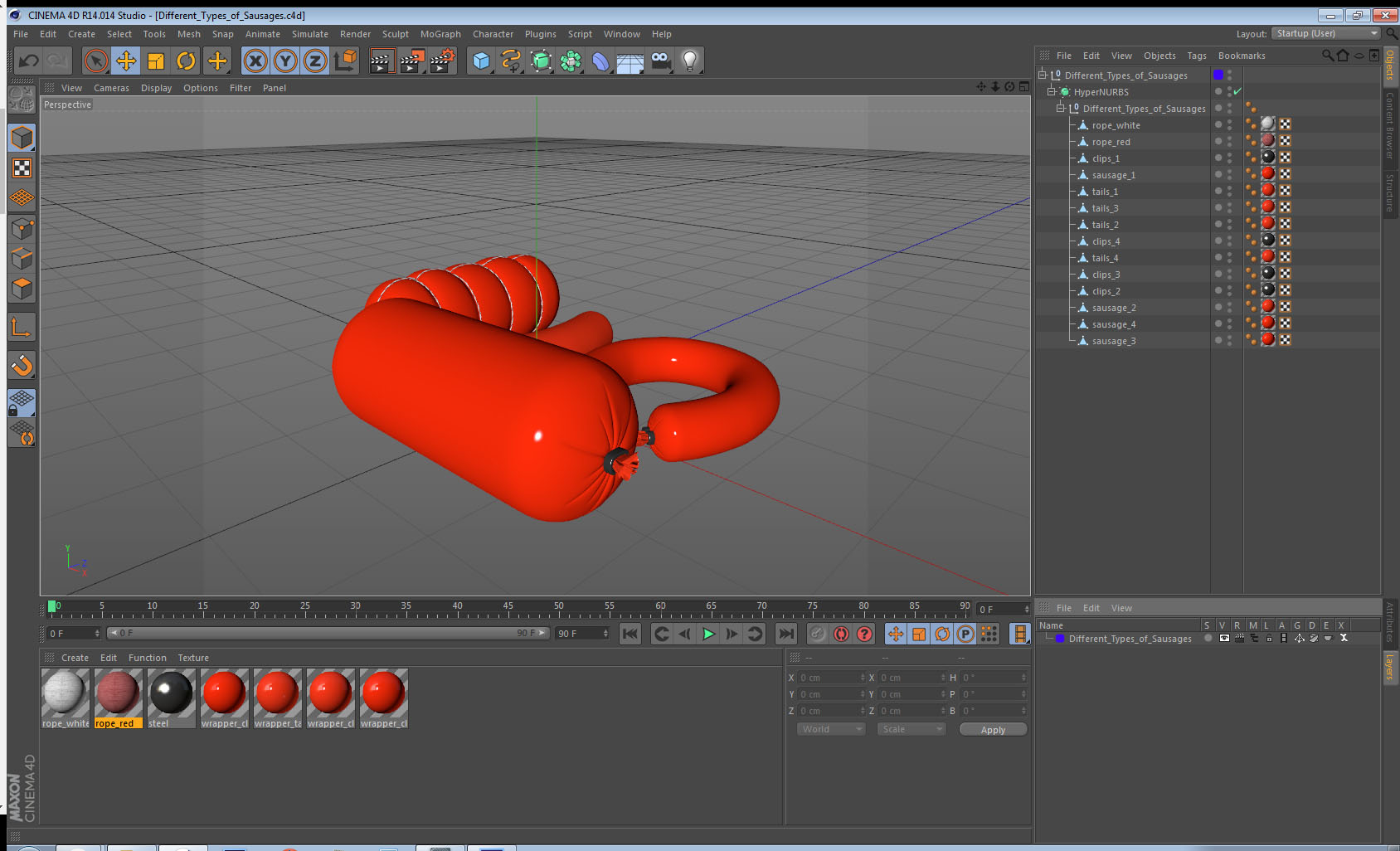Open the Objects manager Tags menu
1400x851 pixels.
pos(1196,56)
